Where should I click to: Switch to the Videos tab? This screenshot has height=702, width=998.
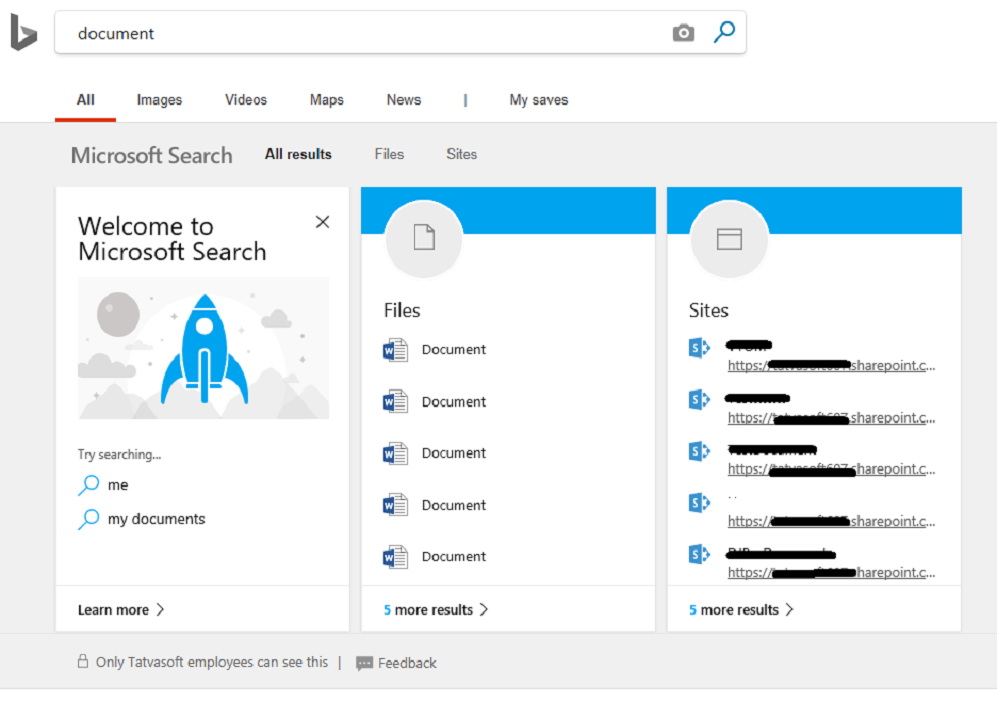pos(246,100)
